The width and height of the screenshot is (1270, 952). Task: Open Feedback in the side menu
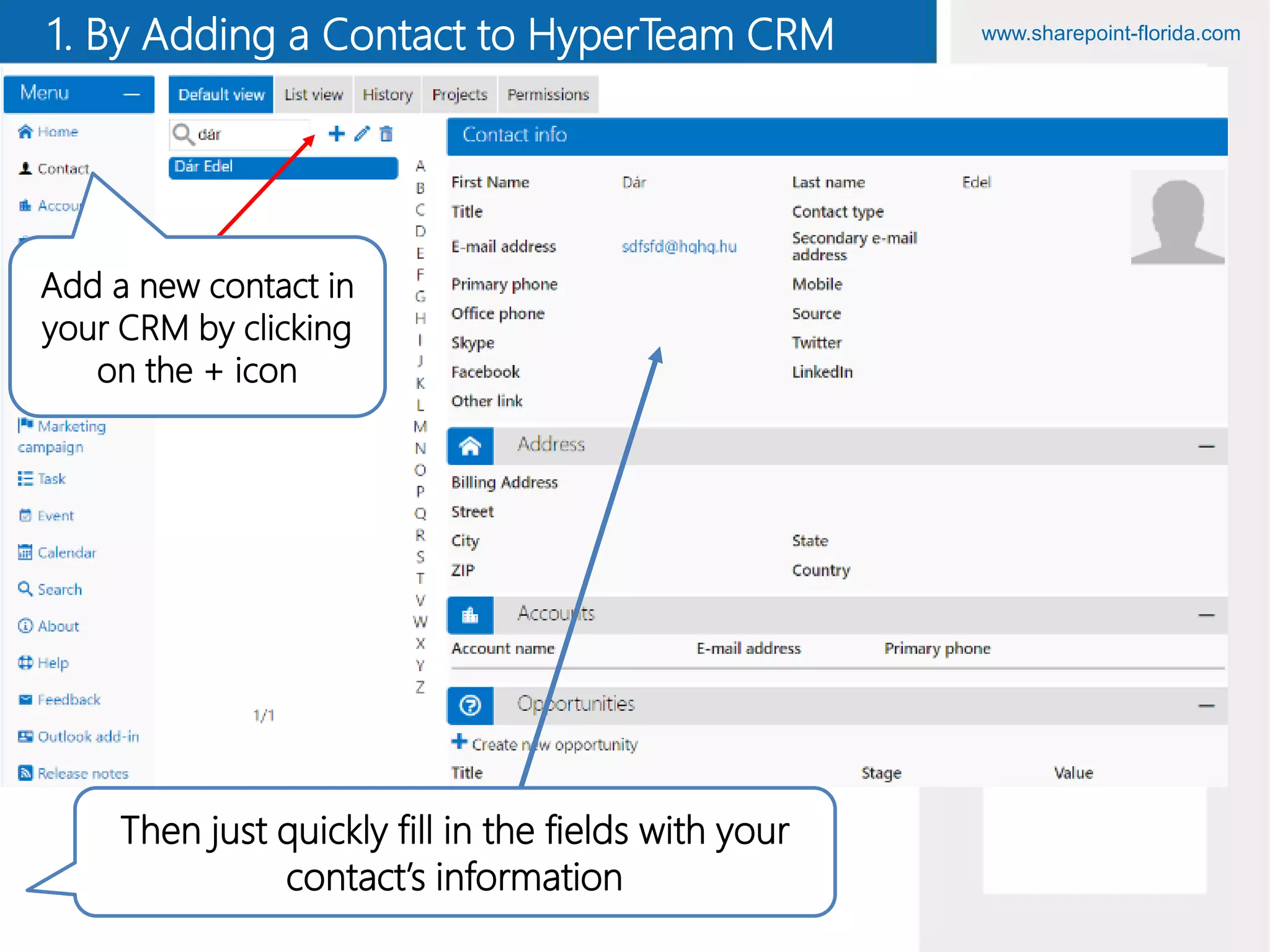59,699
